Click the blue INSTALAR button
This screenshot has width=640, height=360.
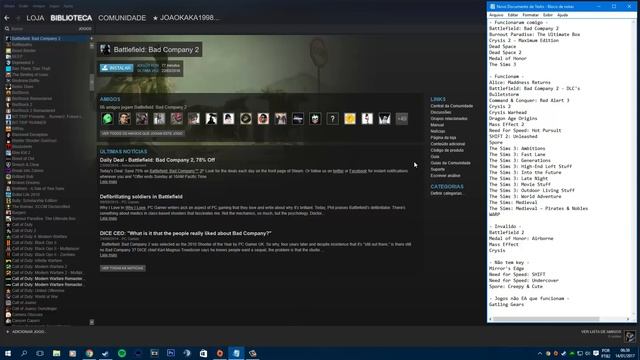[x=117, y=68]
